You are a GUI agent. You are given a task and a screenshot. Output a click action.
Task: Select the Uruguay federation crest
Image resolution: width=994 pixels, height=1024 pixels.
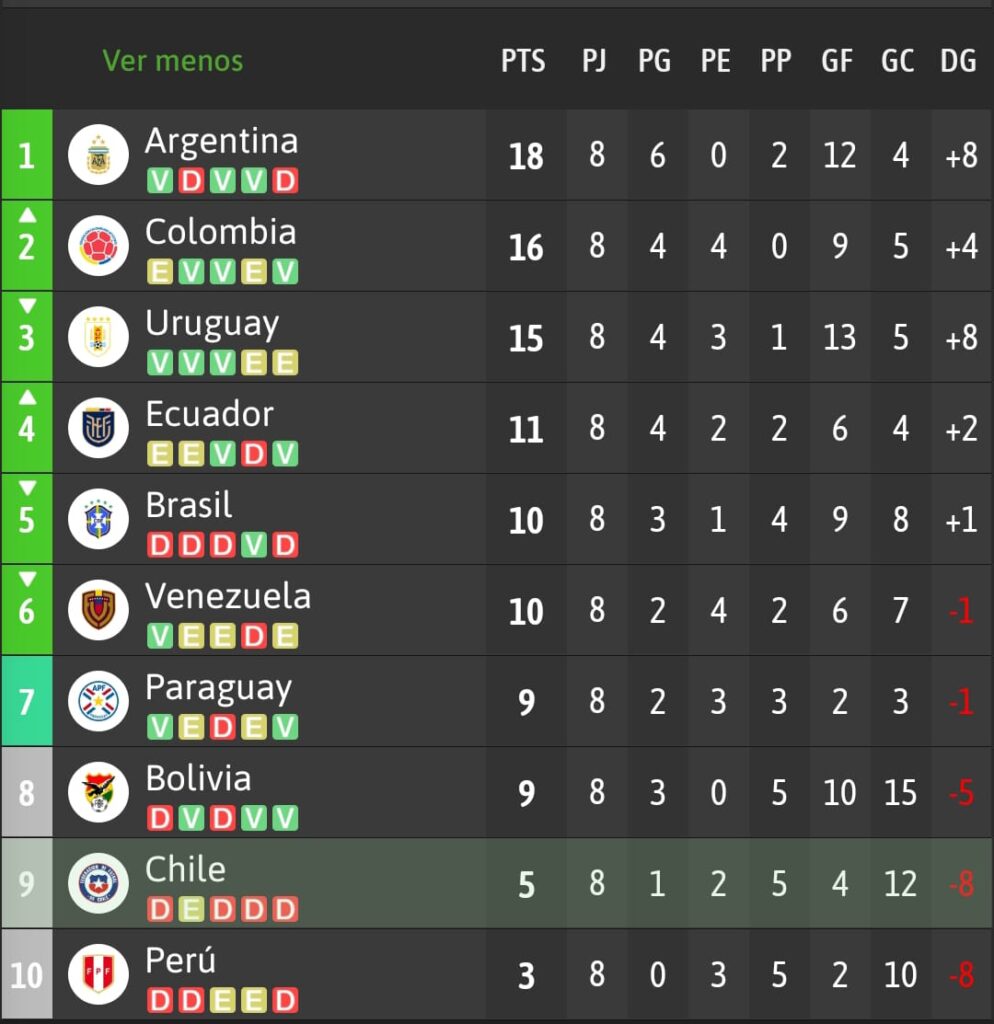(99, 337)
